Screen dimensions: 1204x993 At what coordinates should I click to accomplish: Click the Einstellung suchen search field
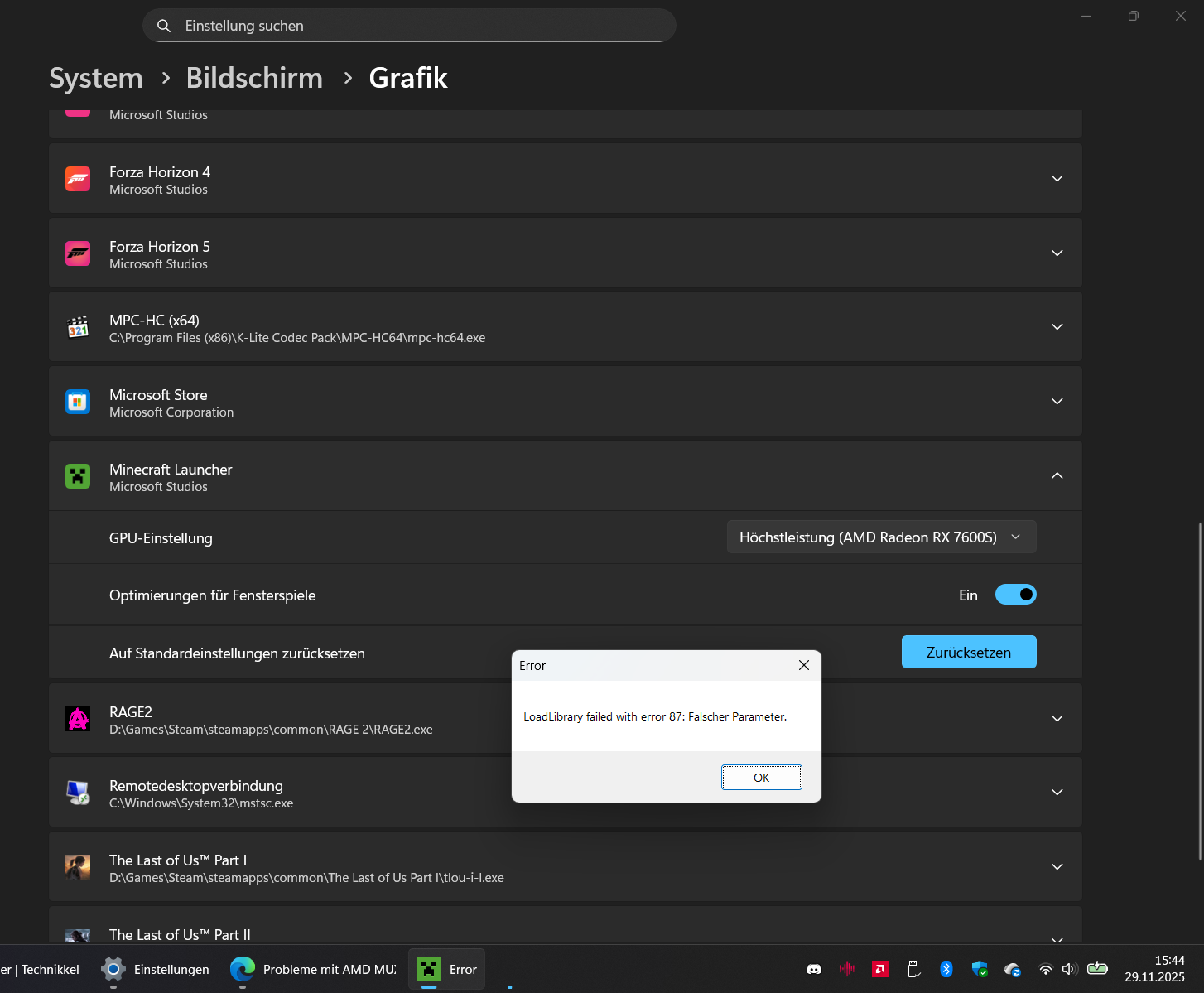[409, 25]
